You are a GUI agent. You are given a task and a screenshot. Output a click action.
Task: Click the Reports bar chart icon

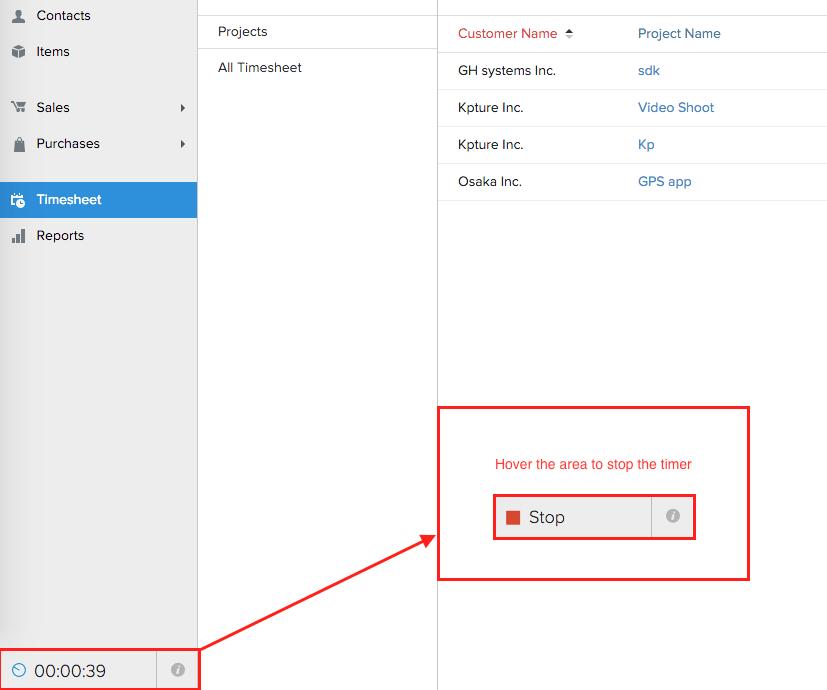[18, 236]
